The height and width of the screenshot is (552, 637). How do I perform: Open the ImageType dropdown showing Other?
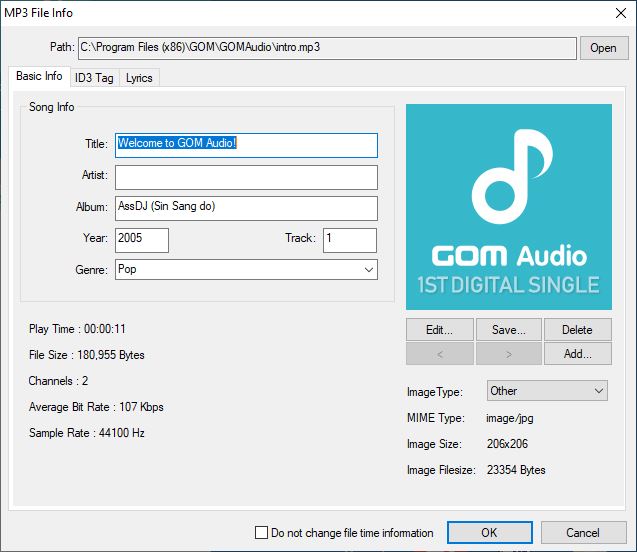tap(547, 391)
